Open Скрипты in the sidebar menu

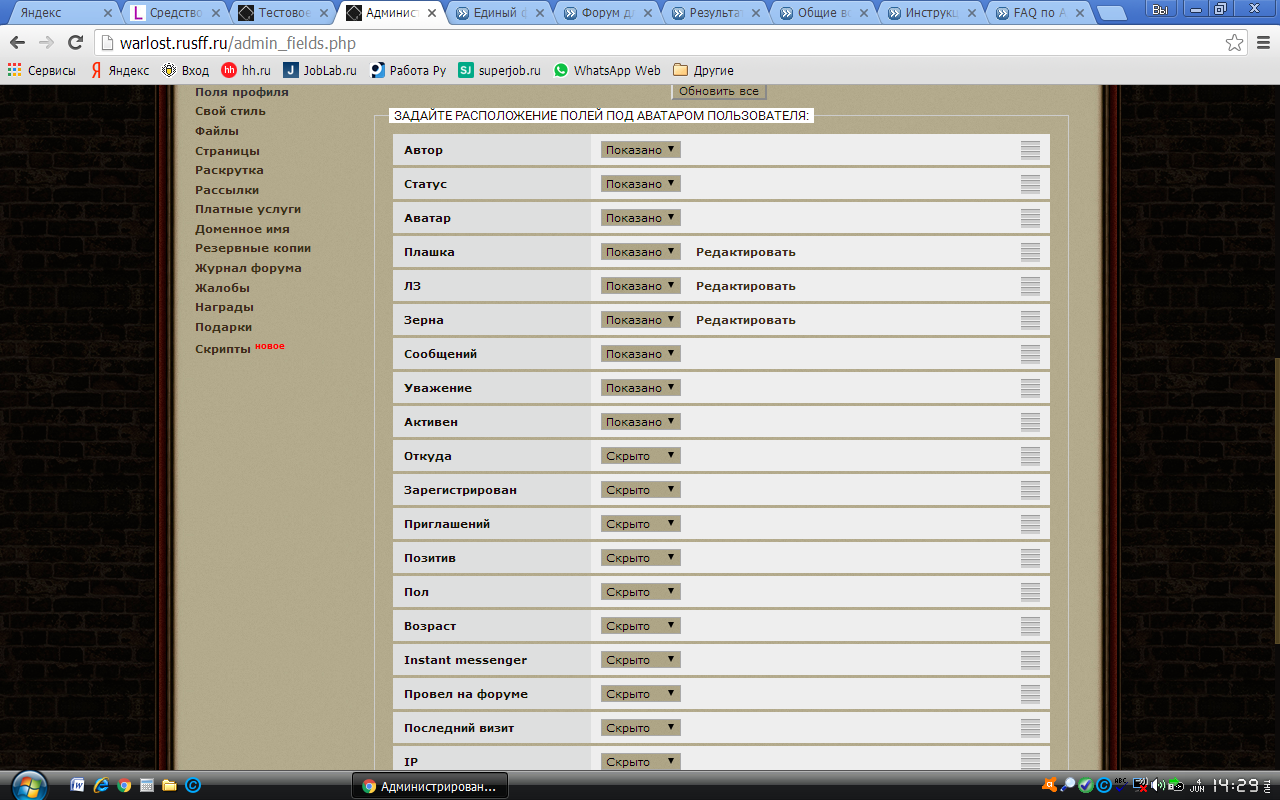point(222,349)
